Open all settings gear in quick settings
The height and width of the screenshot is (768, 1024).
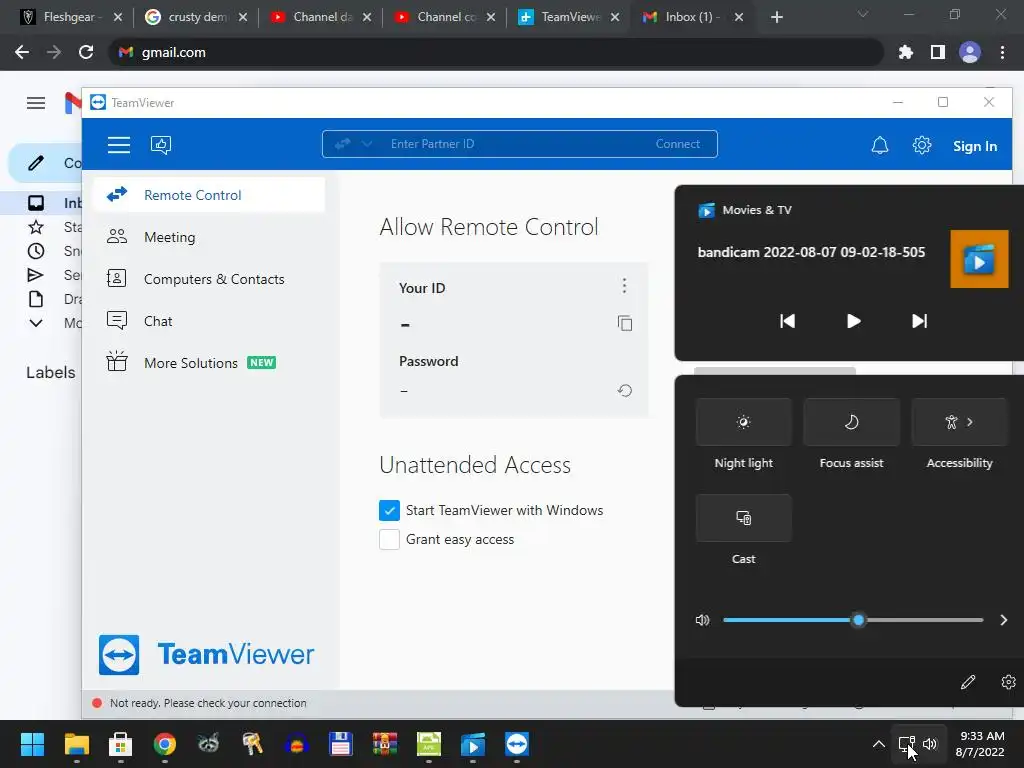click(x=1008, y=682)
